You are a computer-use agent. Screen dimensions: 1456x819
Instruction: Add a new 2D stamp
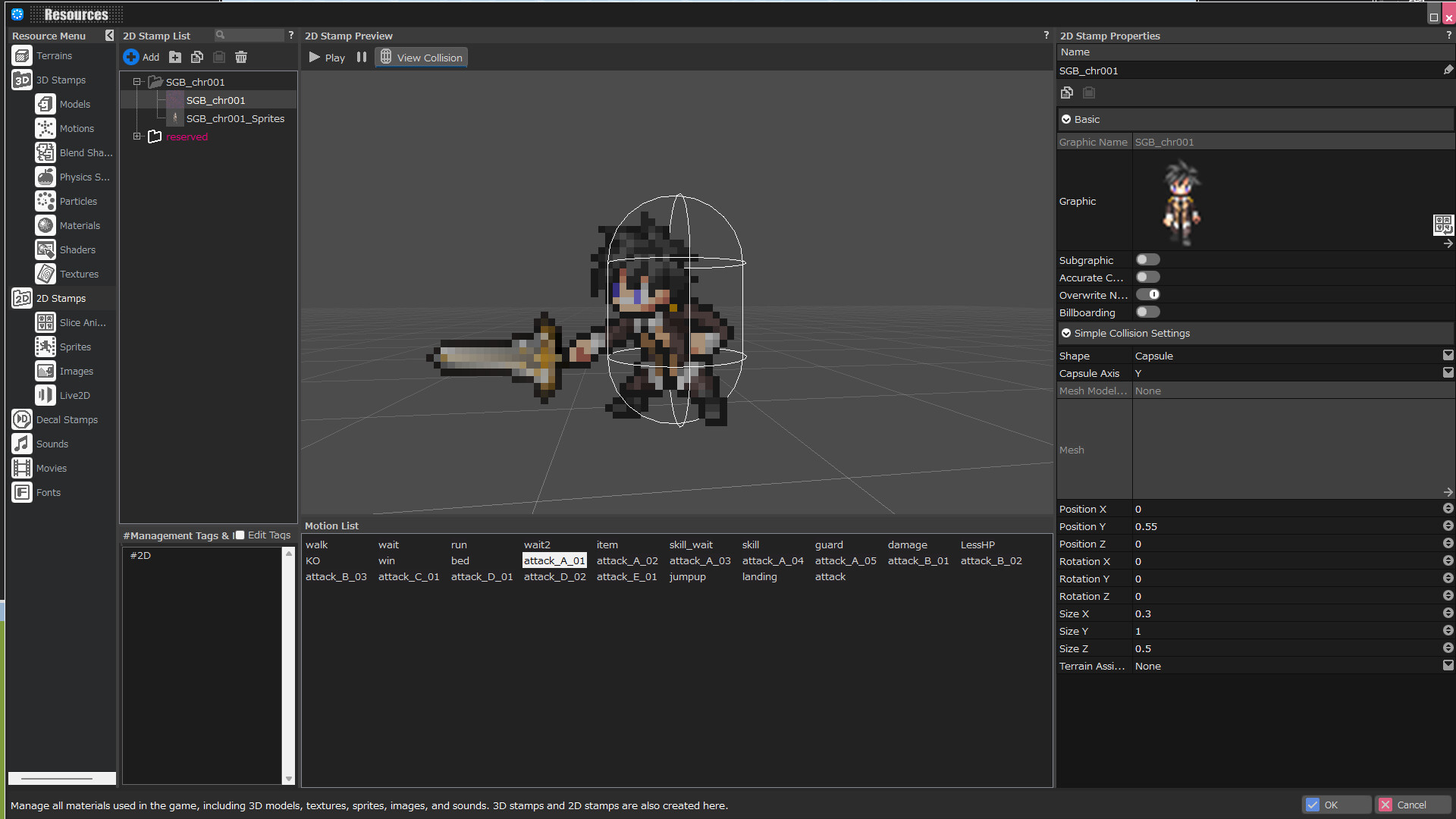(x=141, y=57)
